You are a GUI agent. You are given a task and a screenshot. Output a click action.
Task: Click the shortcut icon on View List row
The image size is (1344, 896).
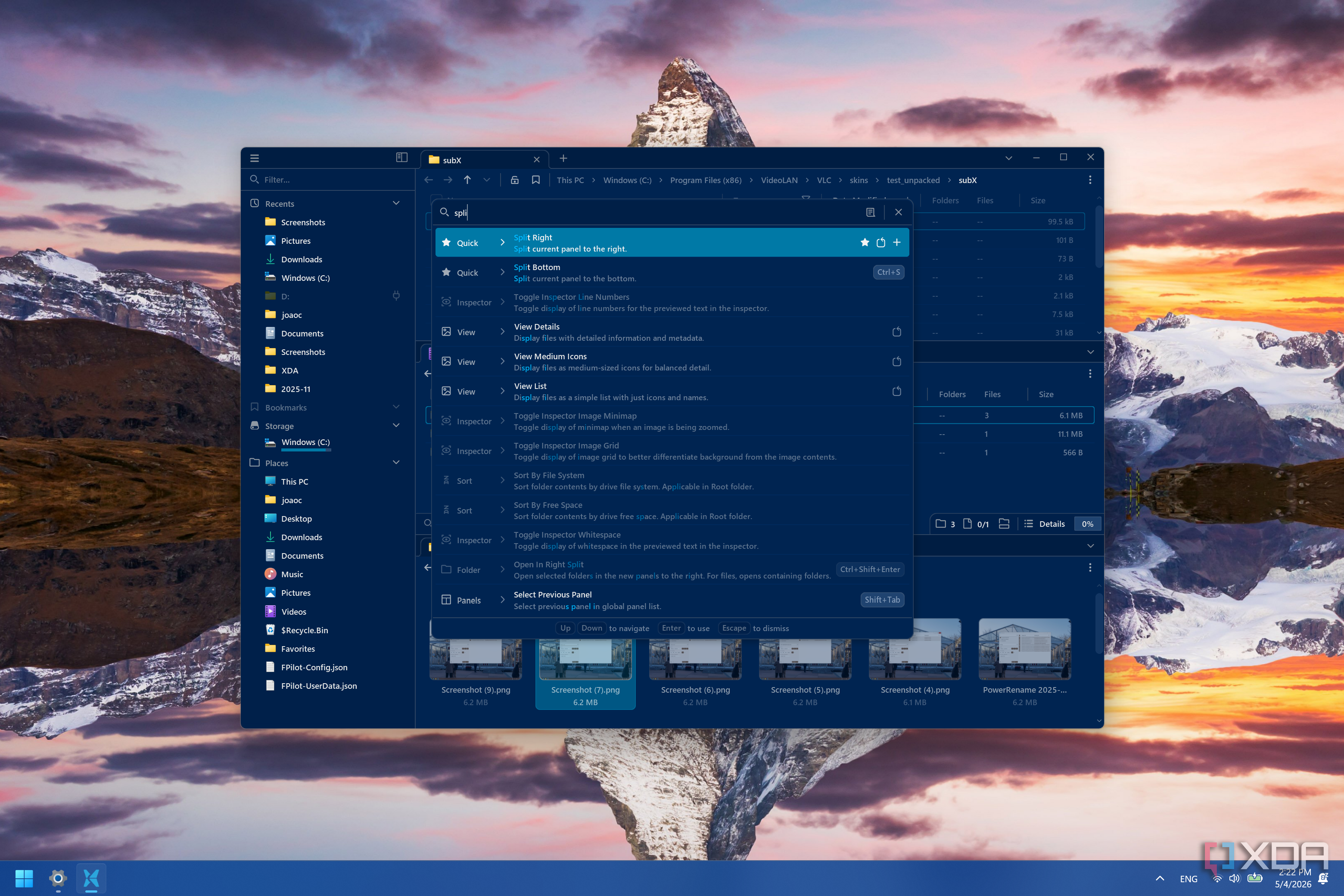pyautogui.click(x=896, y=392)
